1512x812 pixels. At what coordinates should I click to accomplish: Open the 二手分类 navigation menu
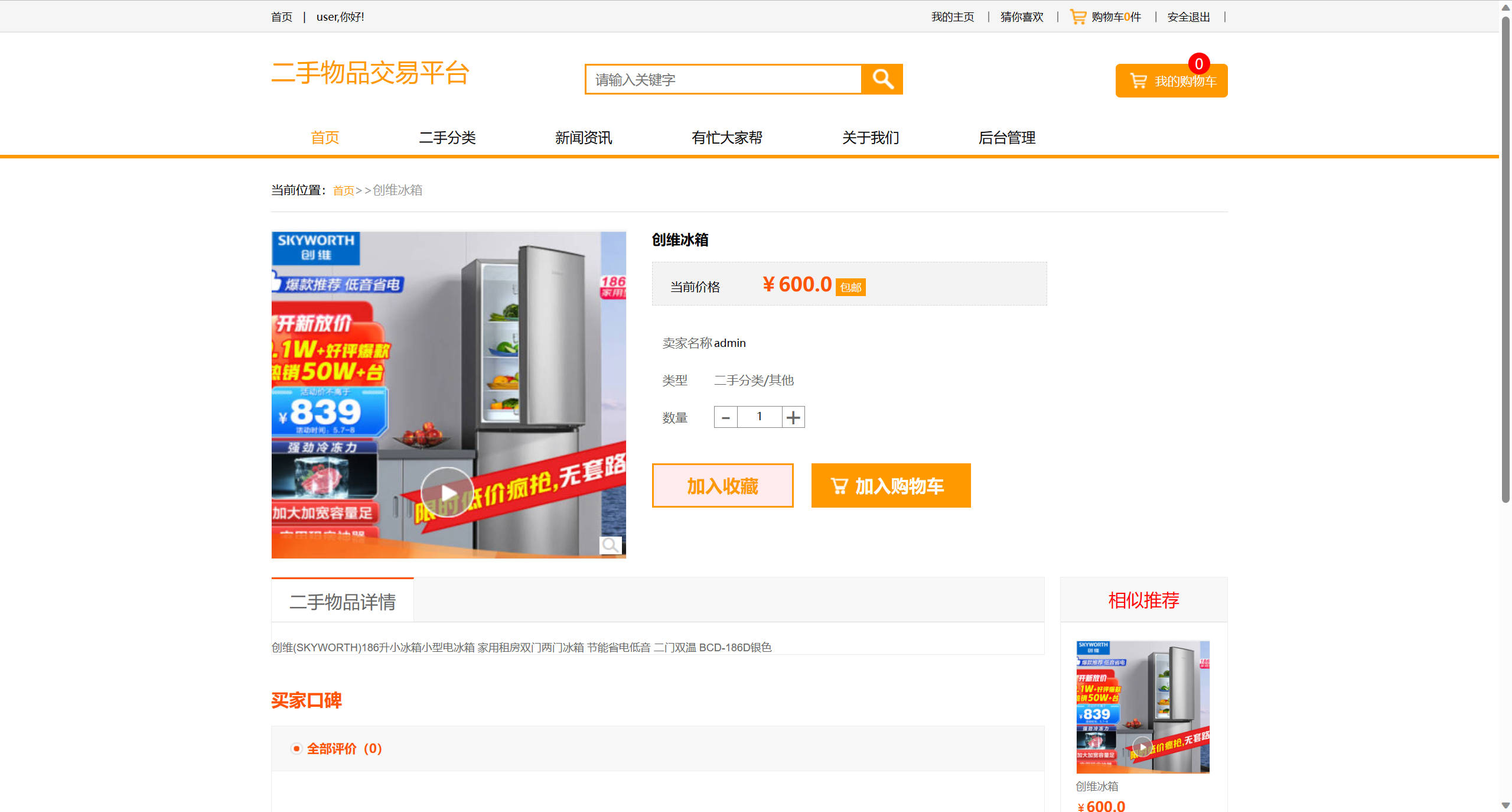point(448,138)
